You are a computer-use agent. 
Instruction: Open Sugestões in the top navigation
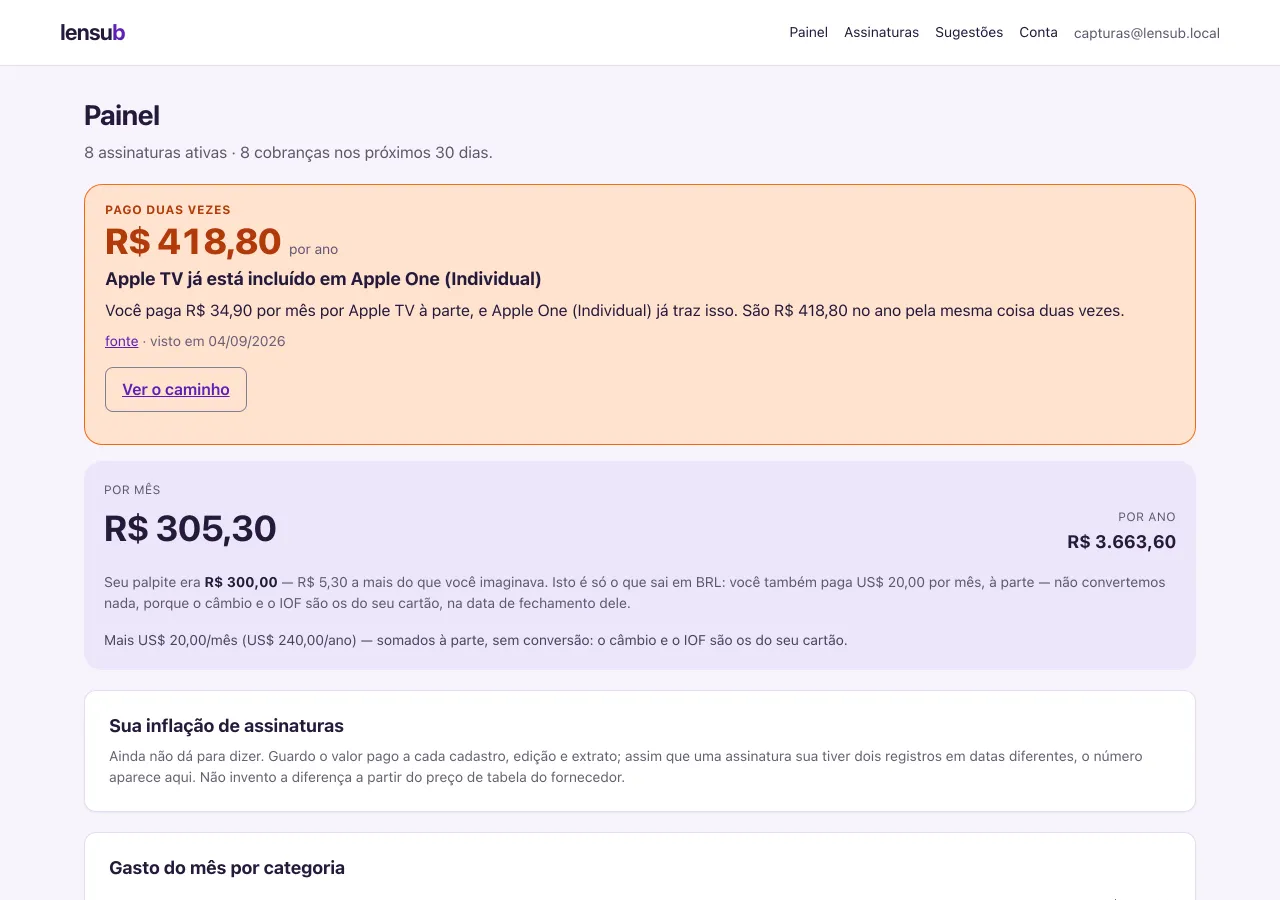tap(969, 32)
